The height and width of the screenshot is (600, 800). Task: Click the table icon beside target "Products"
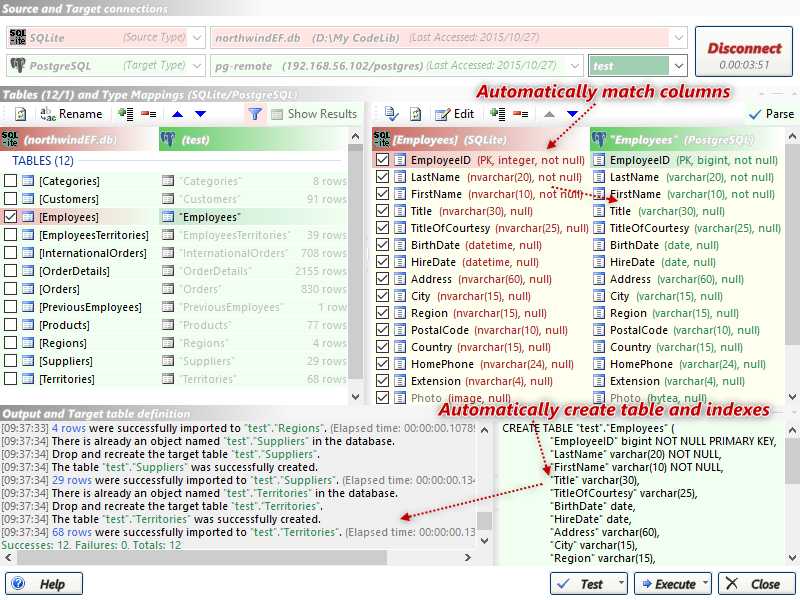167,325
